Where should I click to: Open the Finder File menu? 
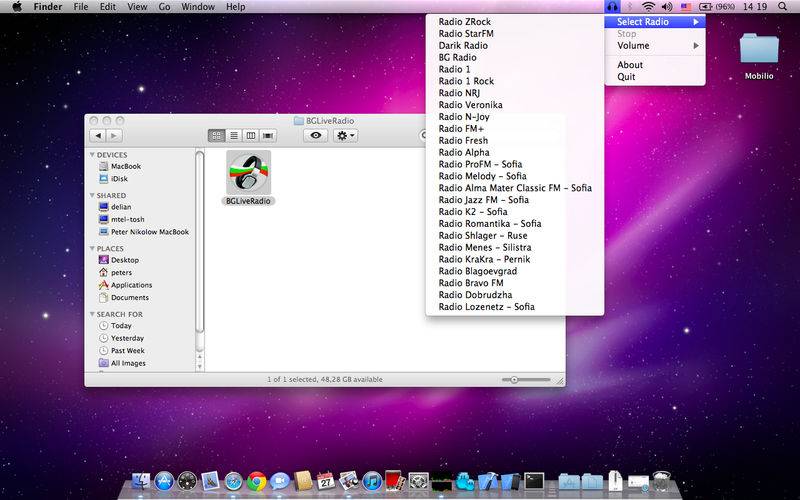[x=81, y=7]
